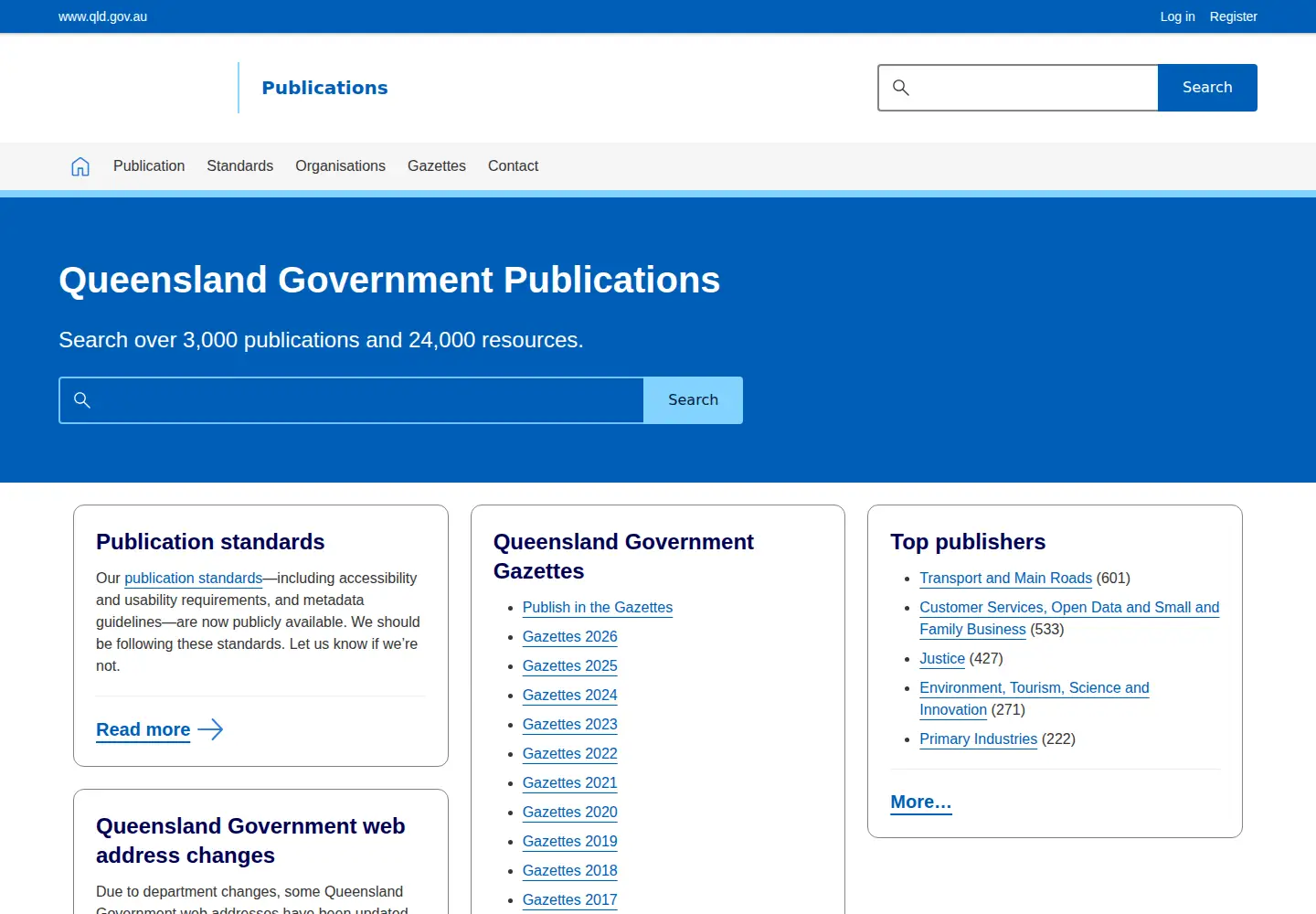This screenshot has width=1316, height=914.
Task: Click the Log in link
Action: pos(1177,16)
